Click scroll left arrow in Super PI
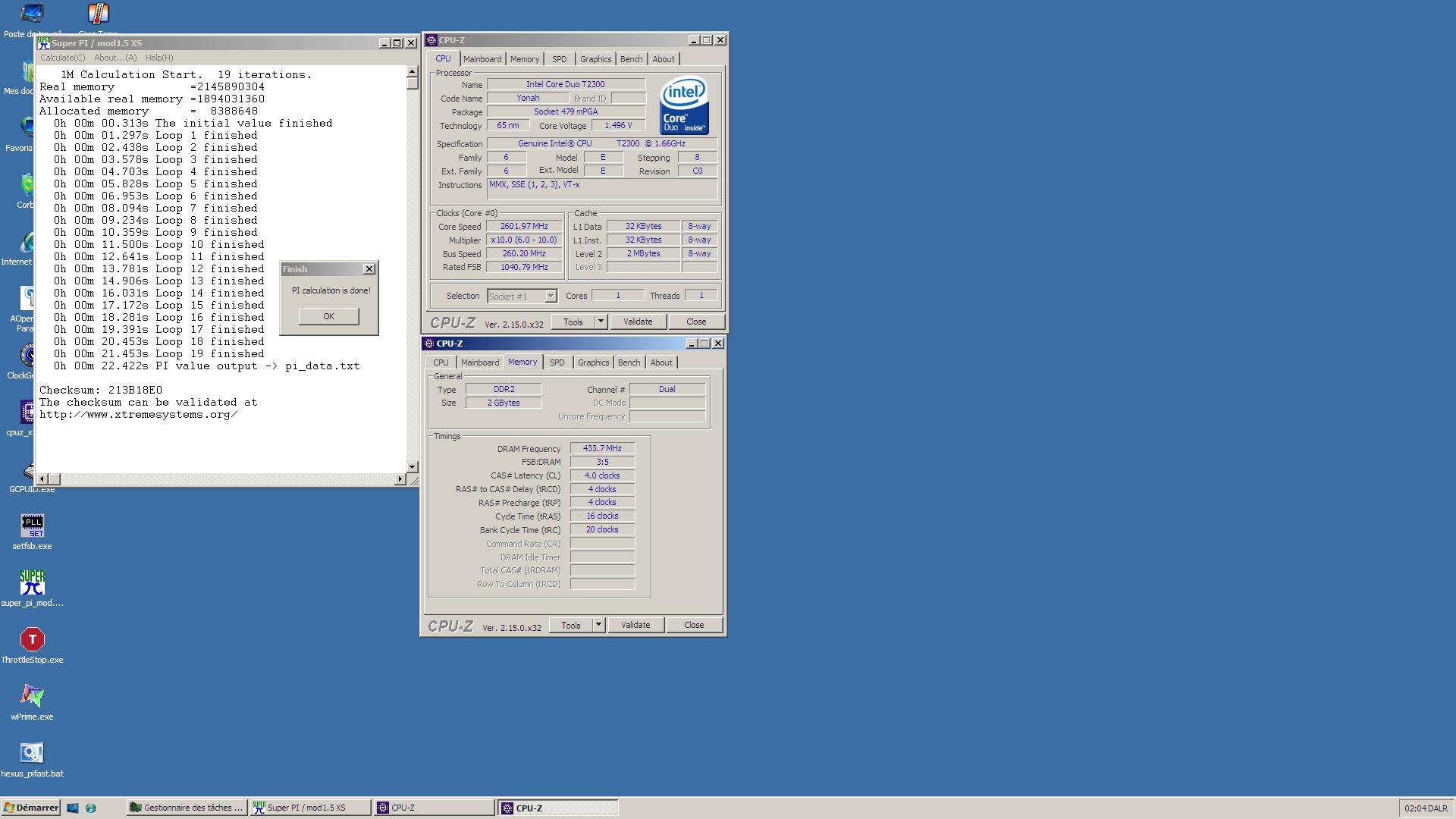The image size is (1456, 819). 42,479
